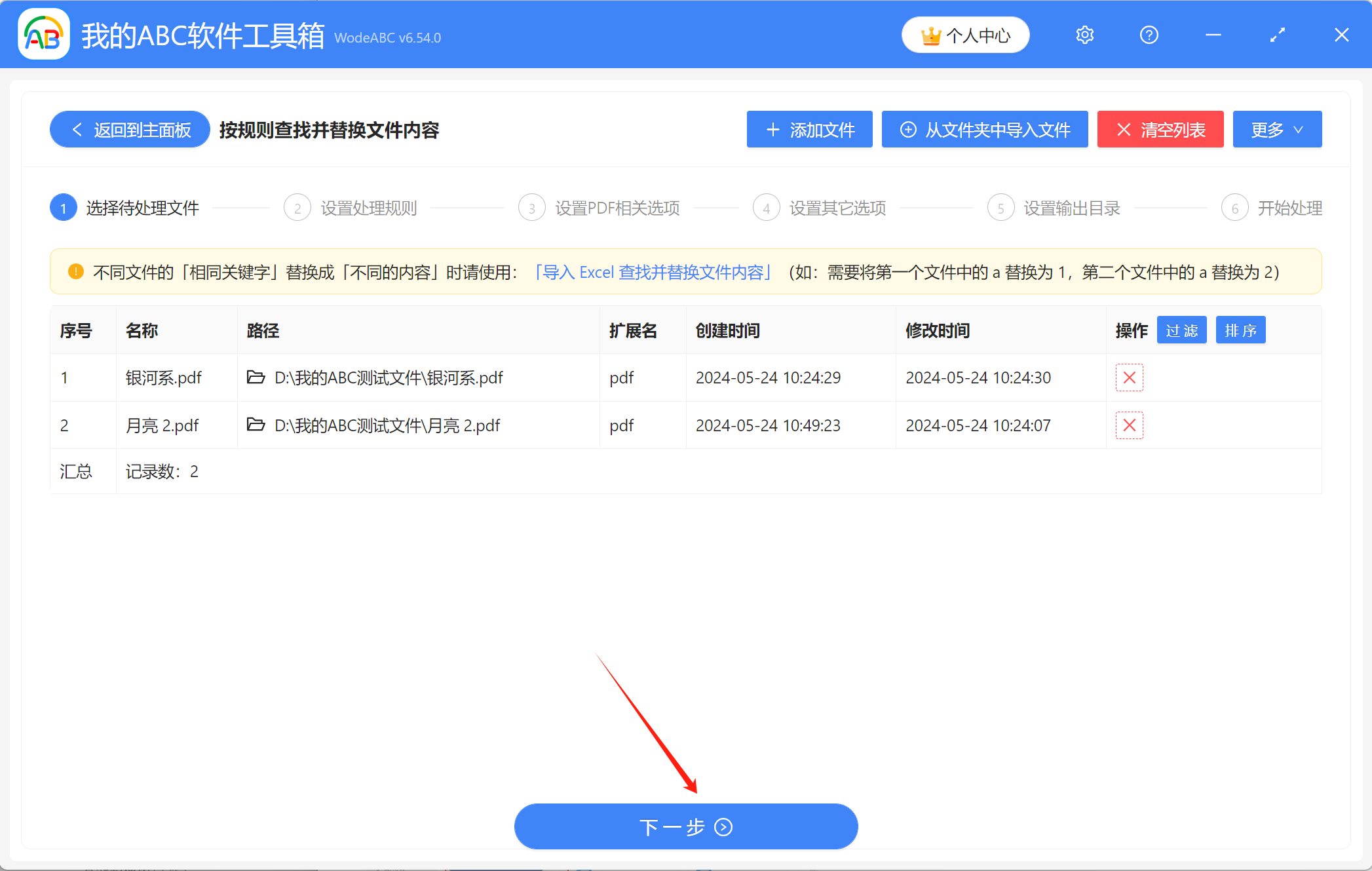Remove 银河系.pdf using its red X icon
Screen dimensions: 1372x871
(1129, 377)
